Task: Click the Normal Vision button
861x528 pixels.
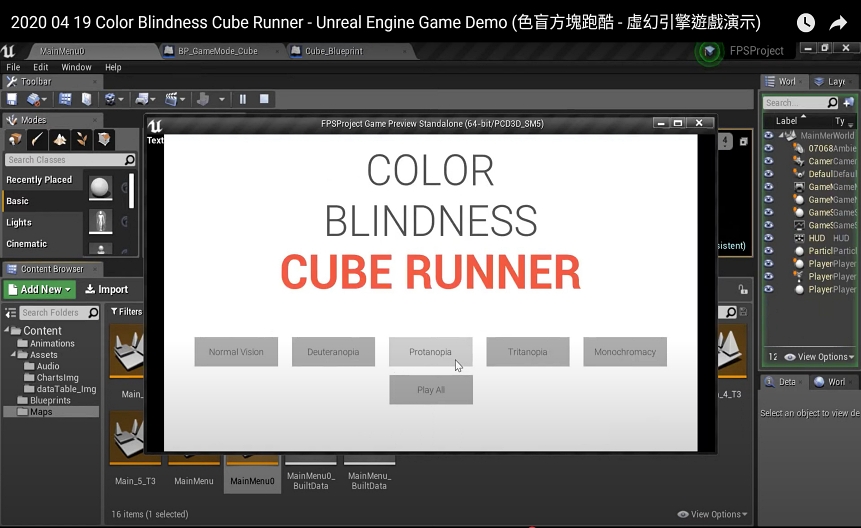Action: pyautogui.click(x=236, y=352)
